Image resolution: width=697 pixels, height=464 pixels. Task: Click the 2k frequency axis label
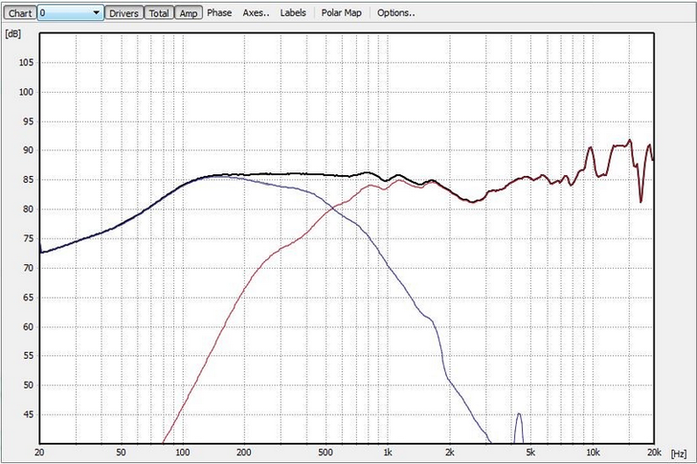[x=450, y=452]
